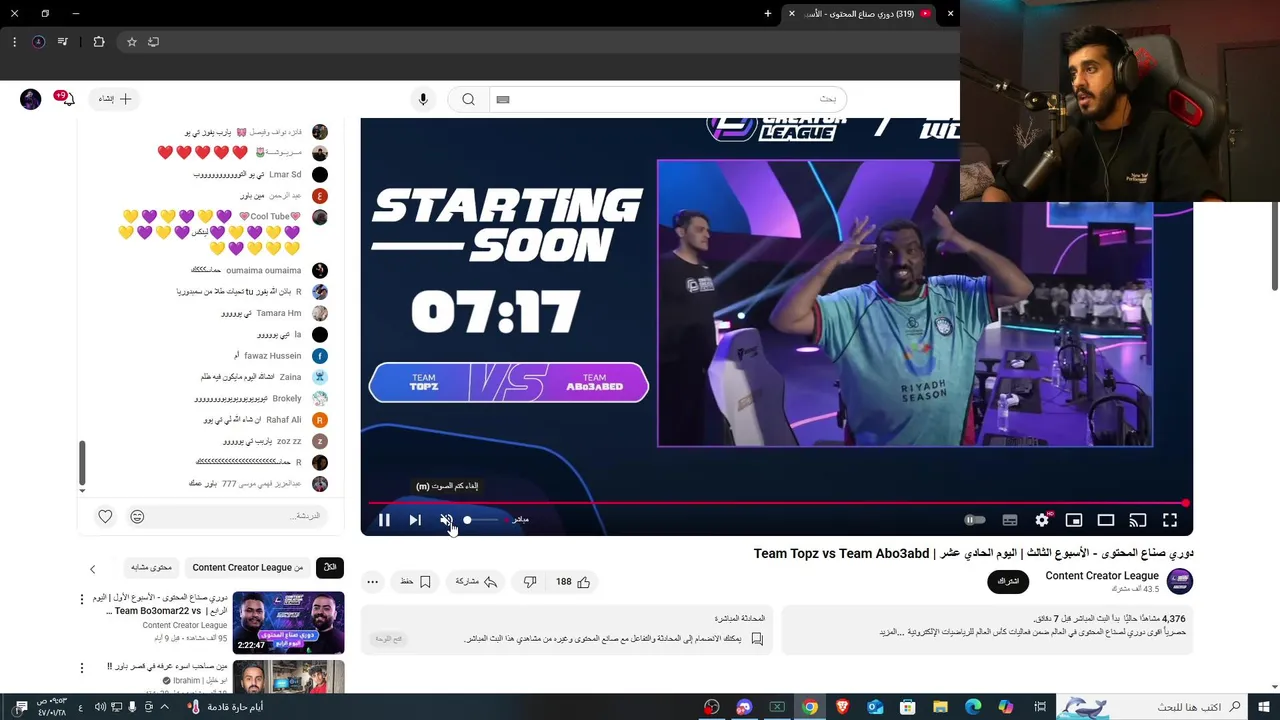Open Brave browser from taskbar

[843, 707]
